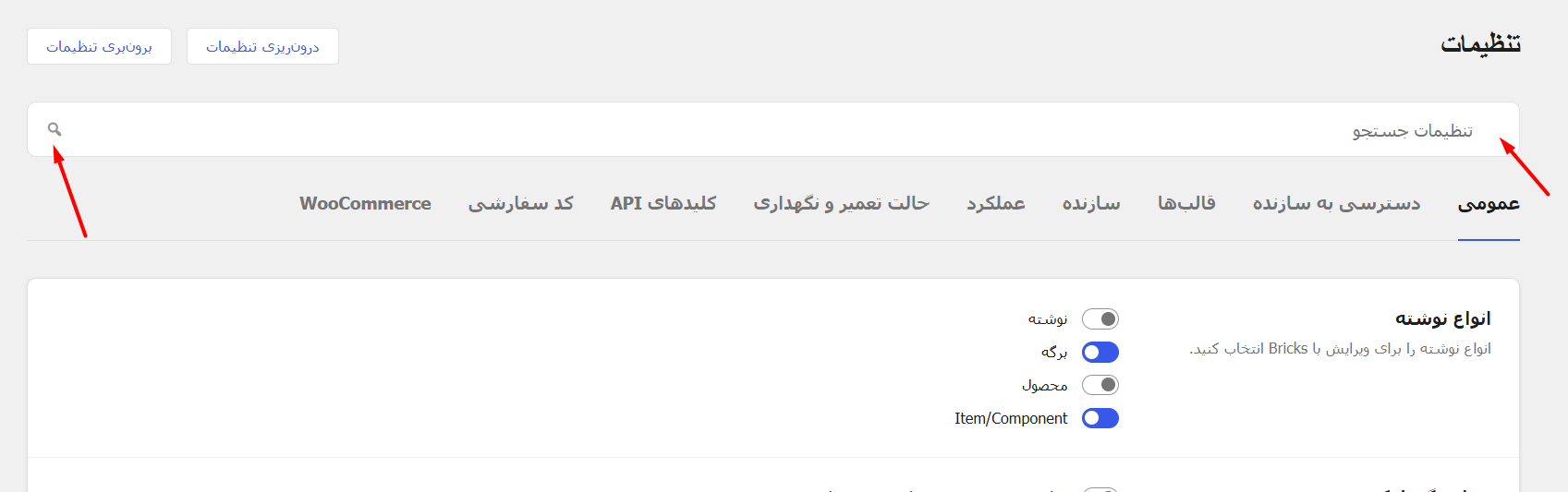The width and height of the screenshot is (1568, 492).
Task: Go to the عملکرد tab
Action: (996, 204)
